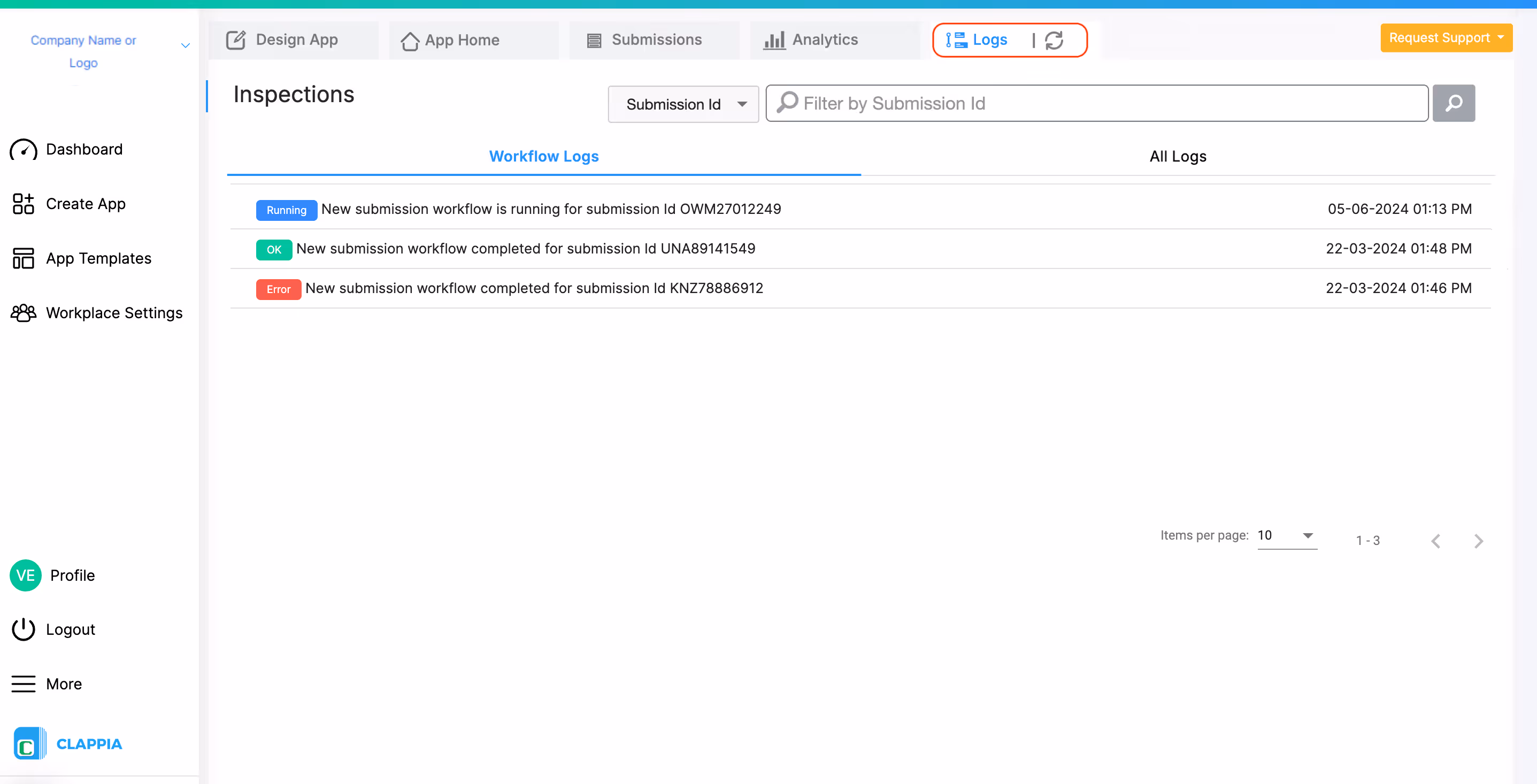Select Create App in sidebar

(86, 204)
